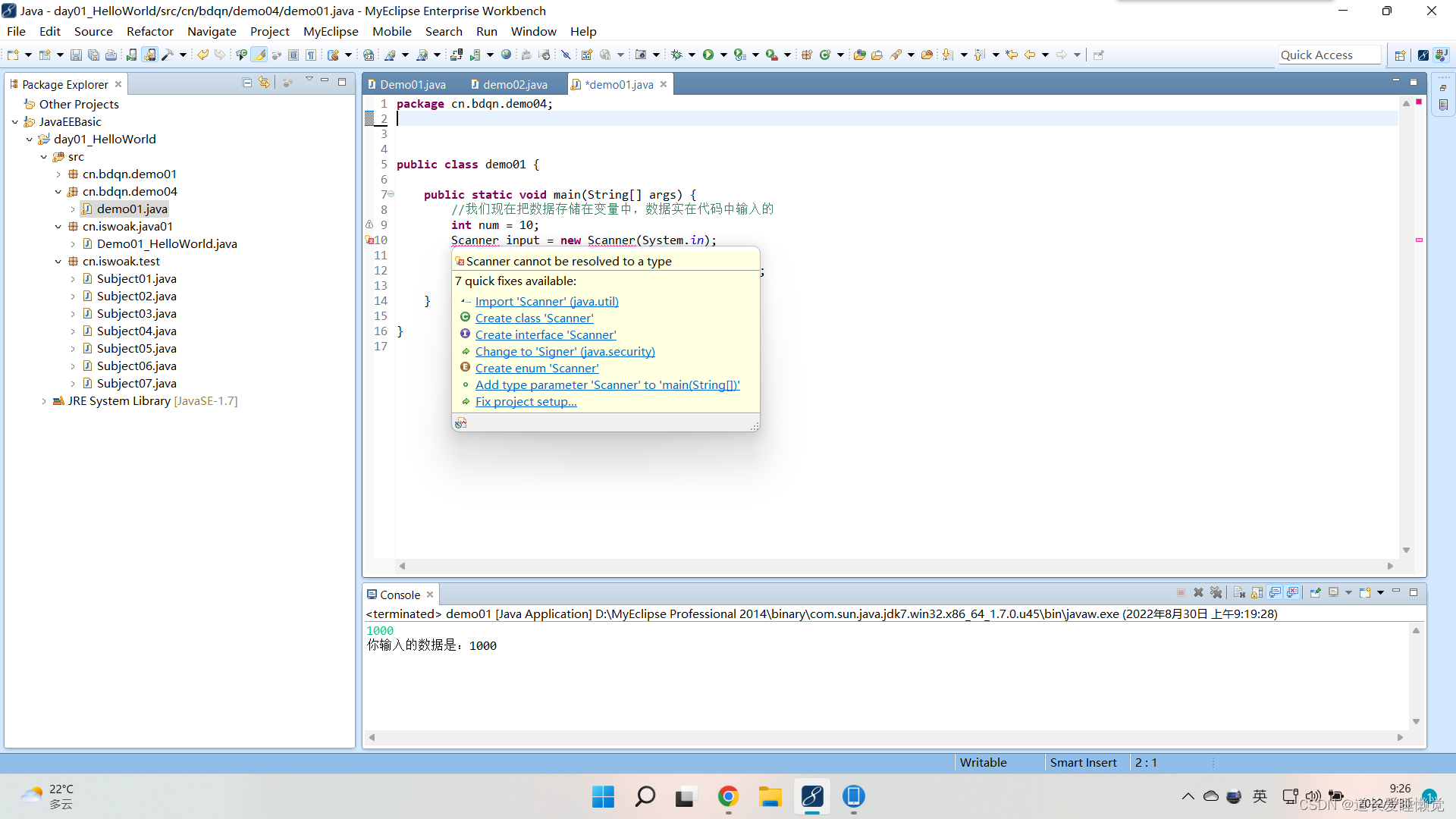This screenshot has width=1456, height=819.
Task: Expand the cn.bdqn.demo04 package
Action: [129, 191]
